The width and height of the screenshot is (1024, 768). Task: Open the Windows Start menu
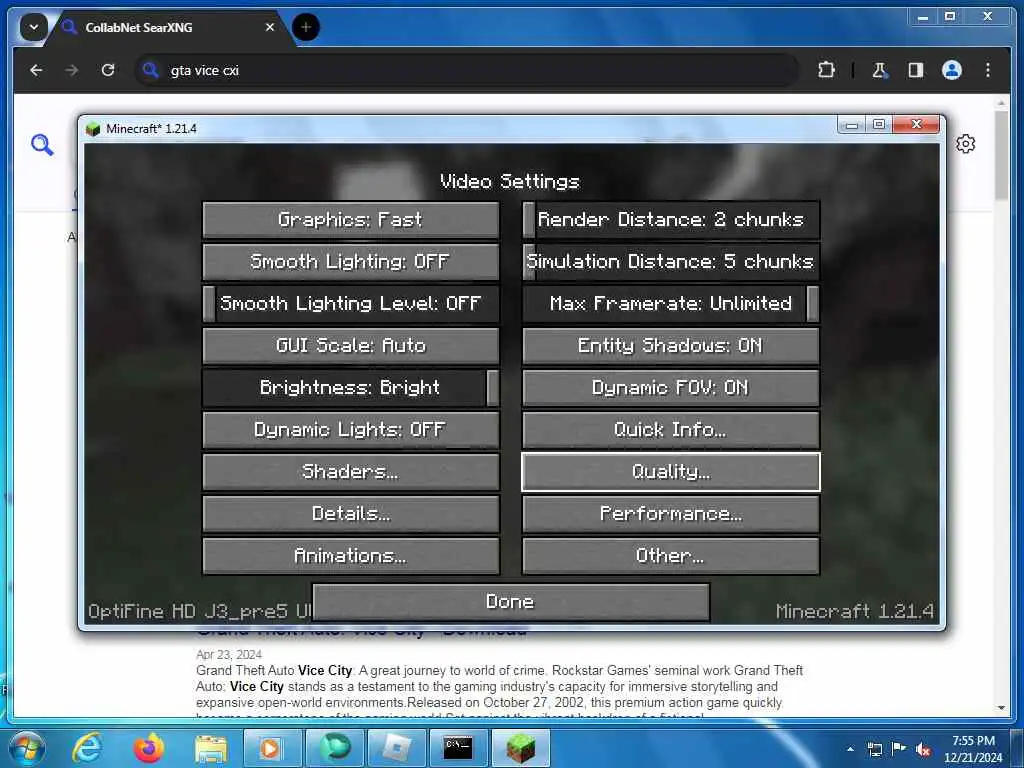(x=27, y=748)
